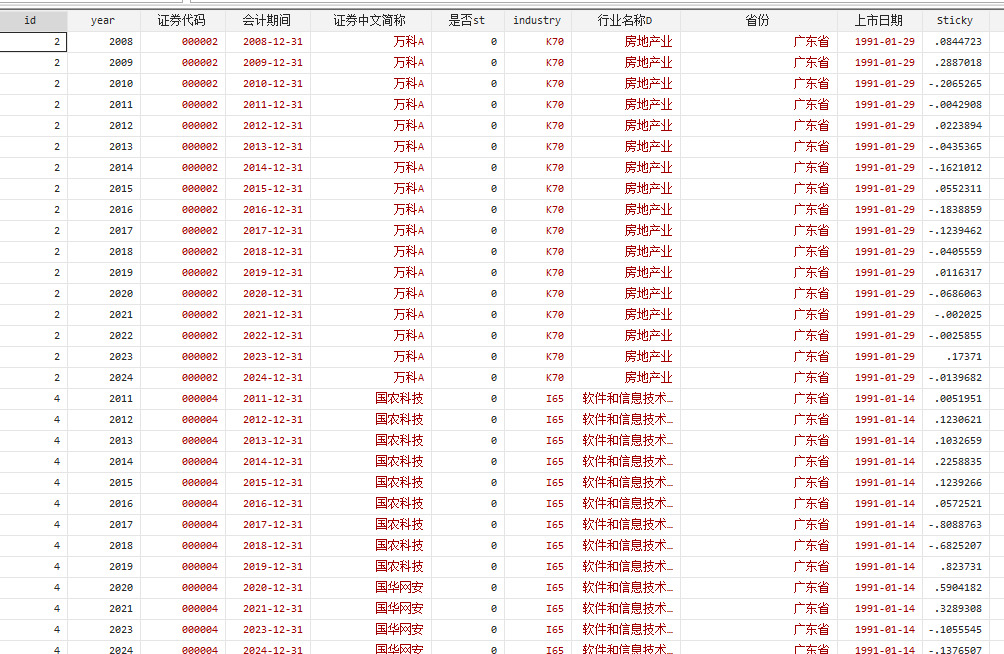Image resolution: width=1004 pixels, height=654 pixels.
Task: Select the industry column header
Action: [537, 20]
